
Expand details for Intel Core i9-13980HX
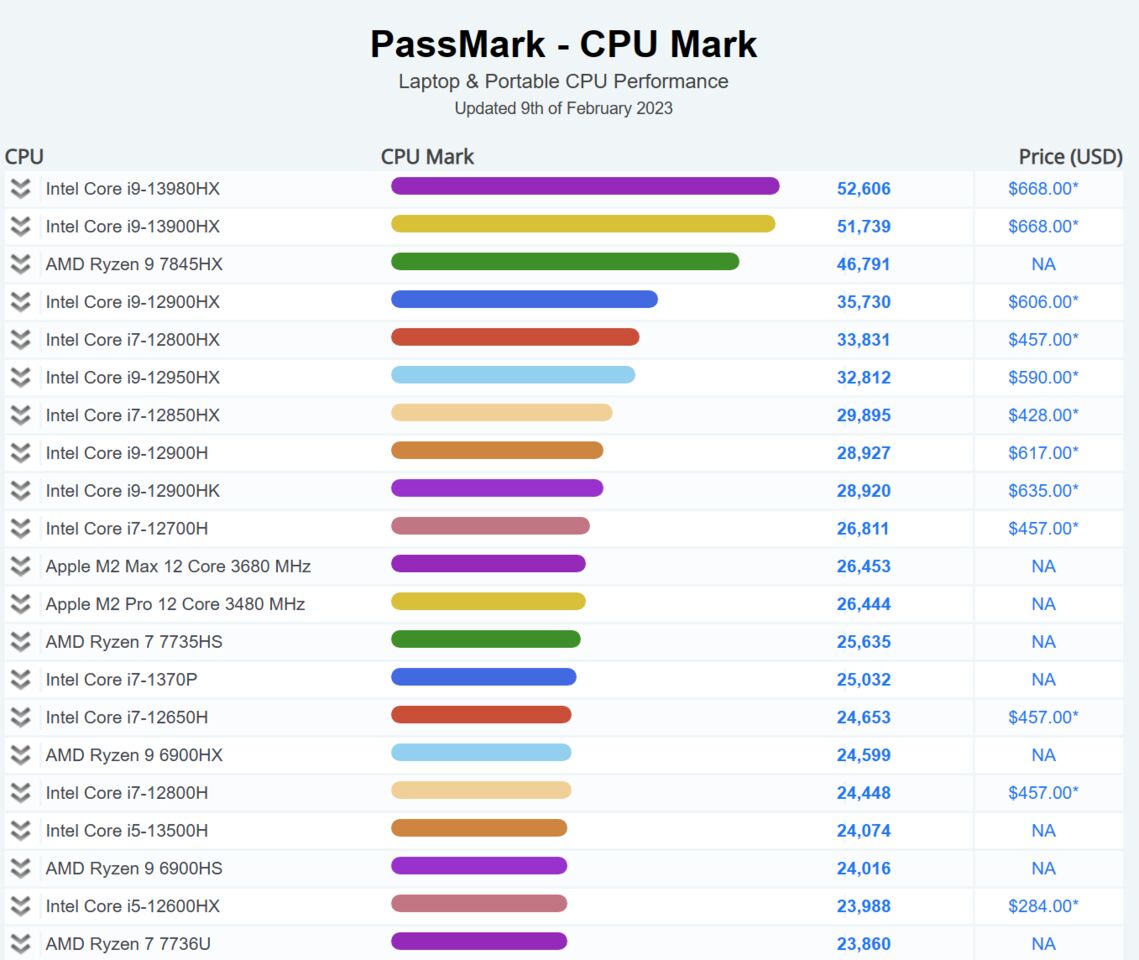click(20, 186)
